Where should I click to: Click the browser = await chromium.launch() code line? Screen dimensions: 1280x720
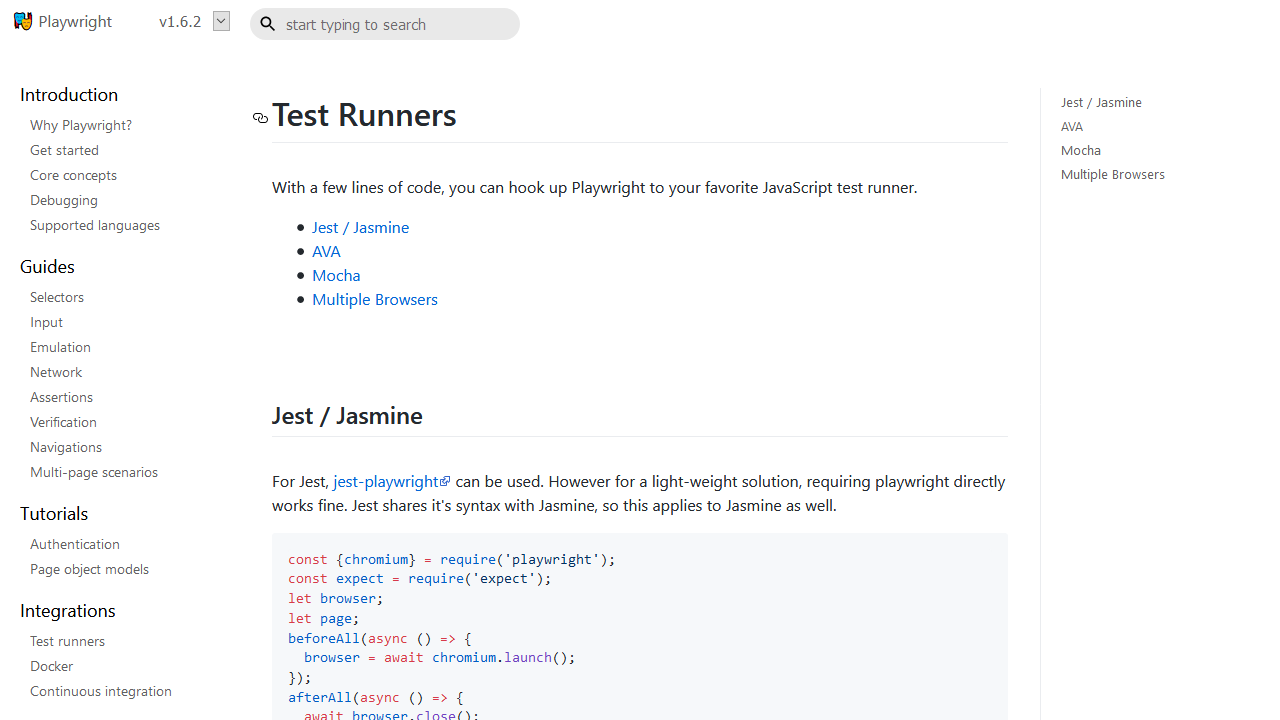[x=440, y=657]
